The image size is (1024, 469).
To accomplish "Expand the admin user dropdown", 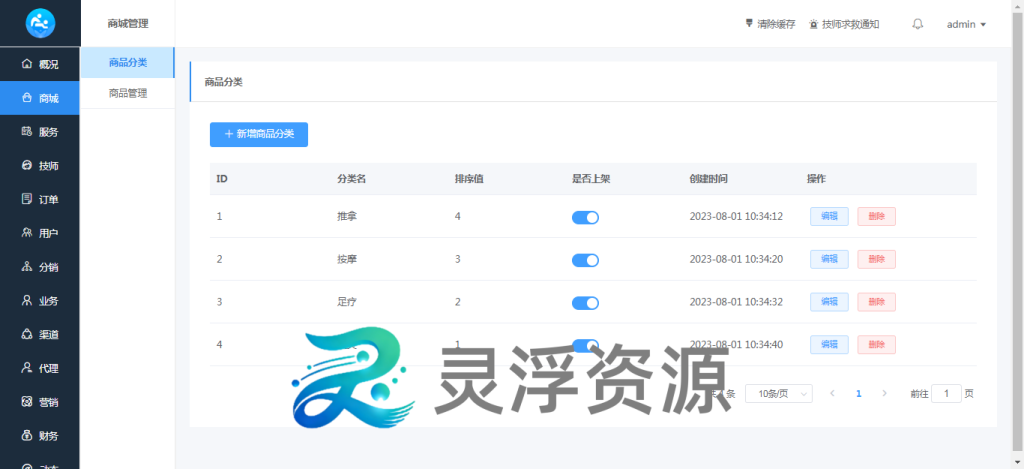I will tap(966, 24).
